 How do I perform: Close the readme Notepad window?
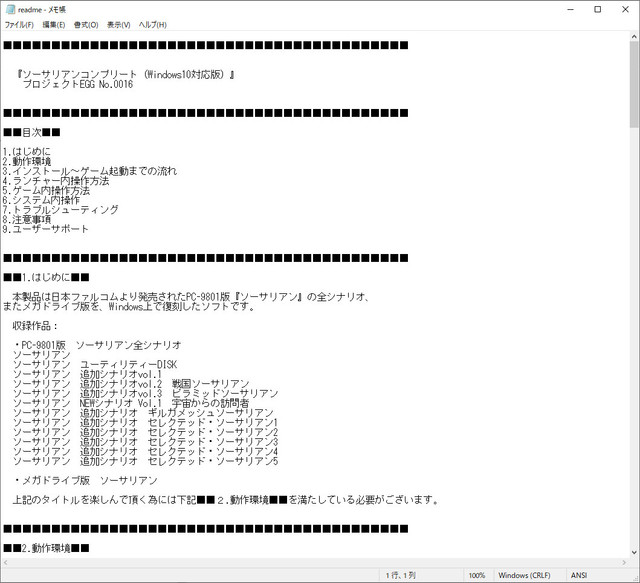click(625, 9)
